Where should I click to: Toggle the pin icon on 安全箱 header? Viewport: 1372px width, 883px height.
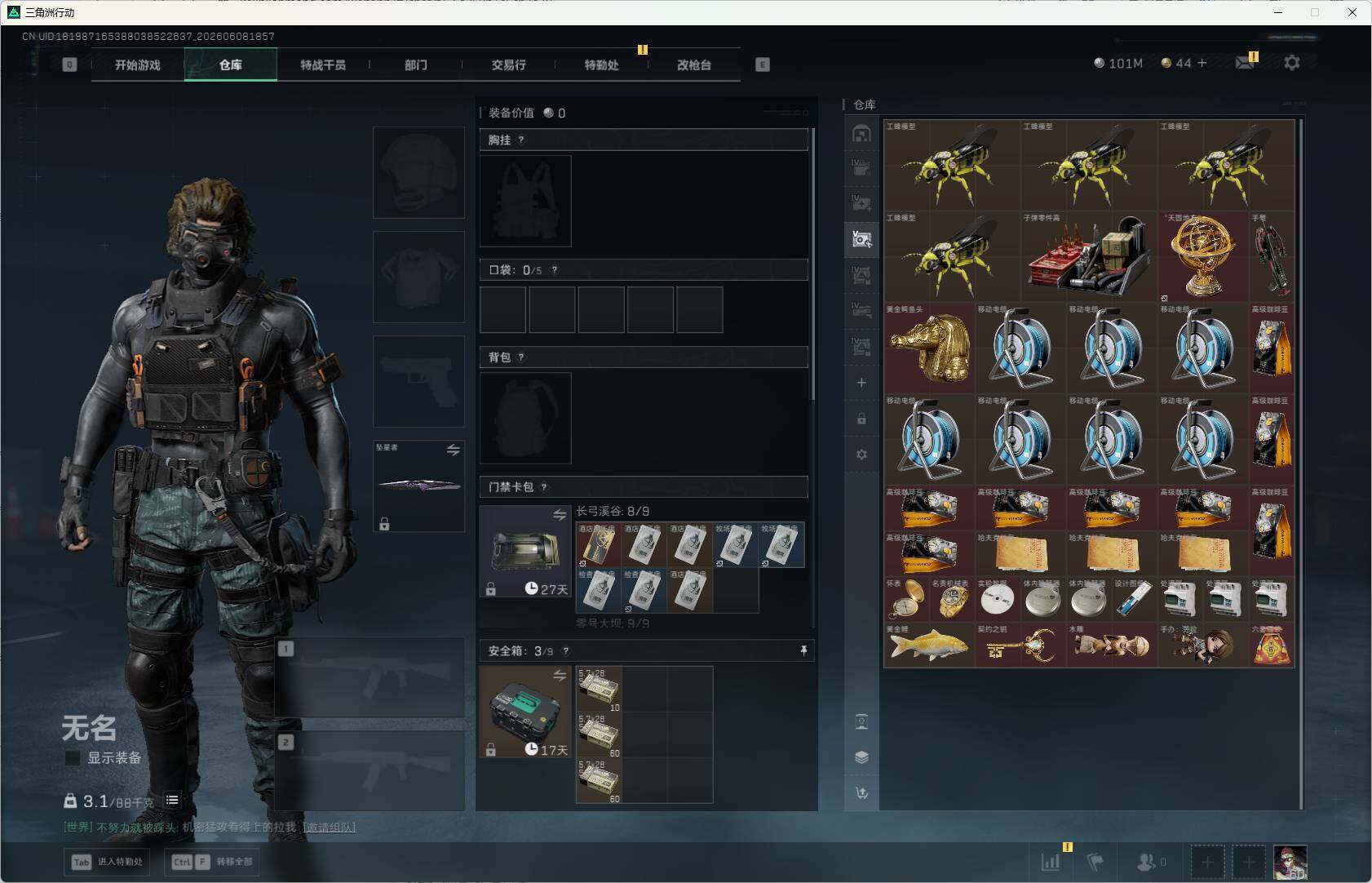tap(803, 650)
